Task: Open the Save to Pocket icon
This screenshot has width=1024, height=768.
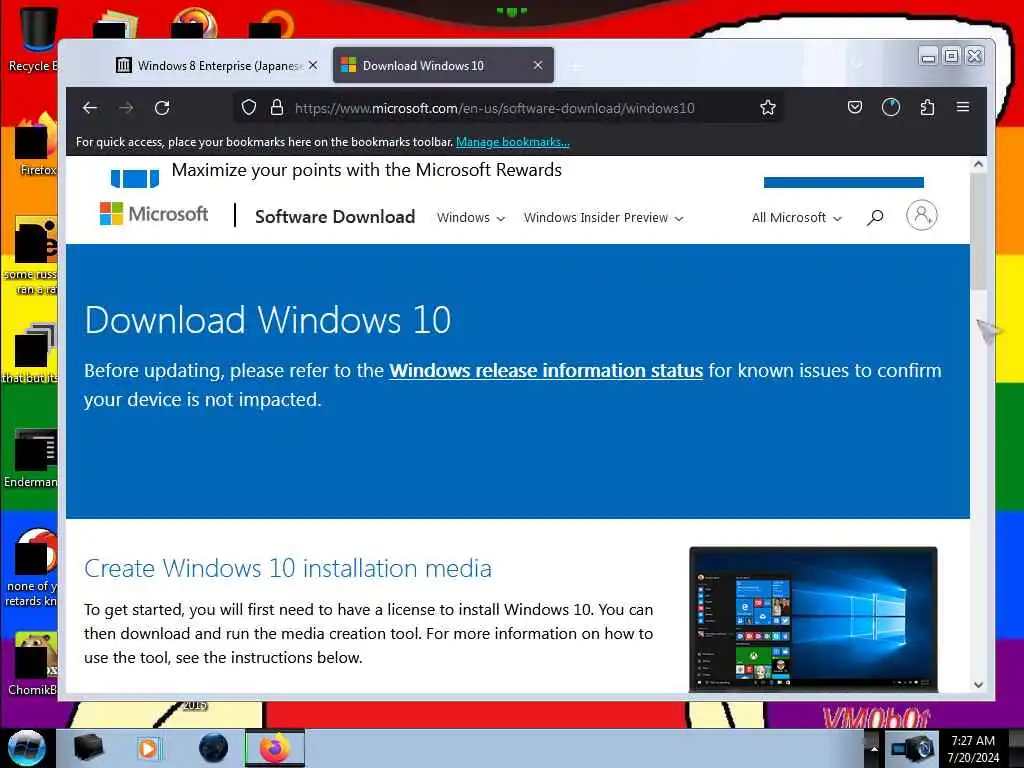Action: click(x=855, y=107)
